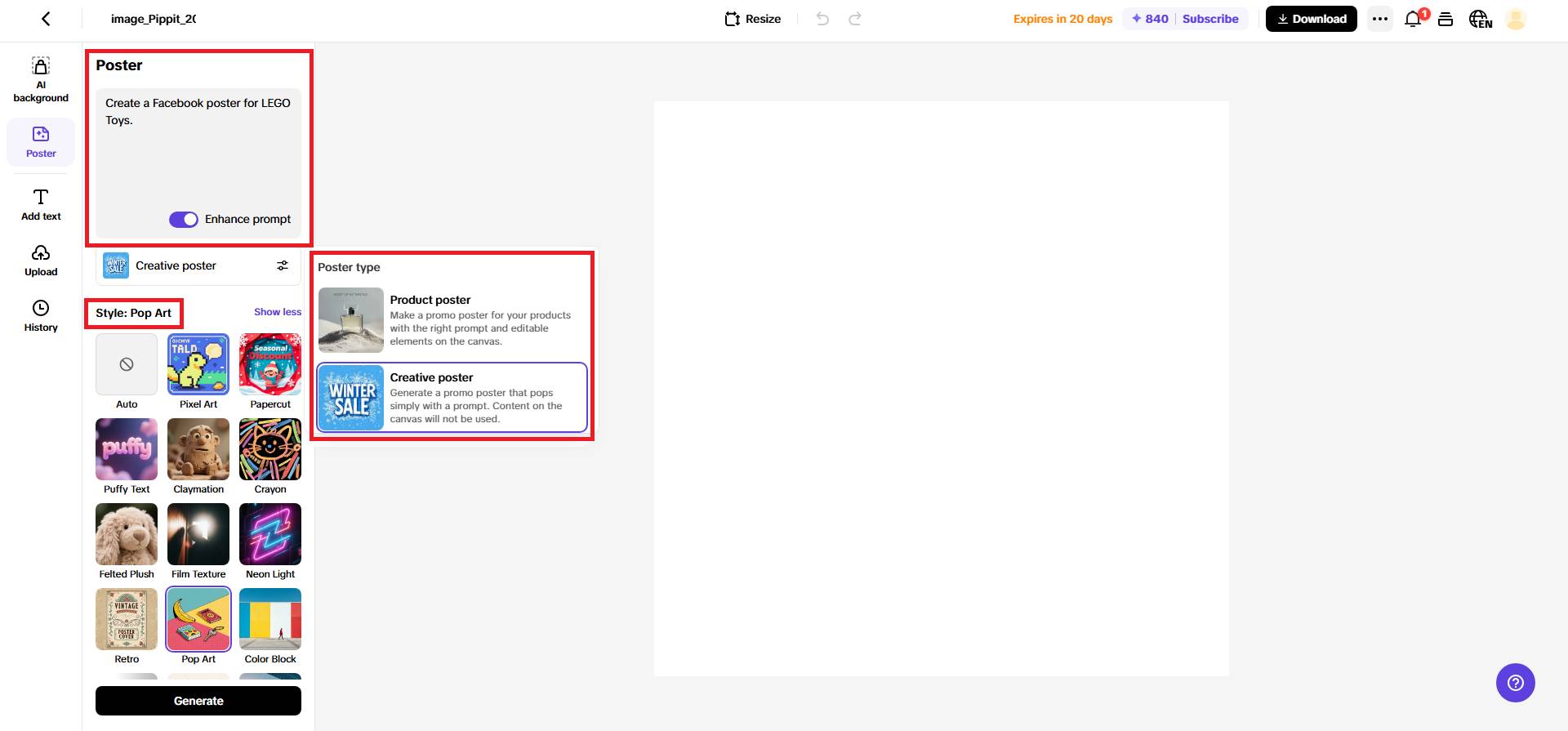The image size is (1568, 731).
Task: Change language via globe EN icon
Action: coord(1481,19)
